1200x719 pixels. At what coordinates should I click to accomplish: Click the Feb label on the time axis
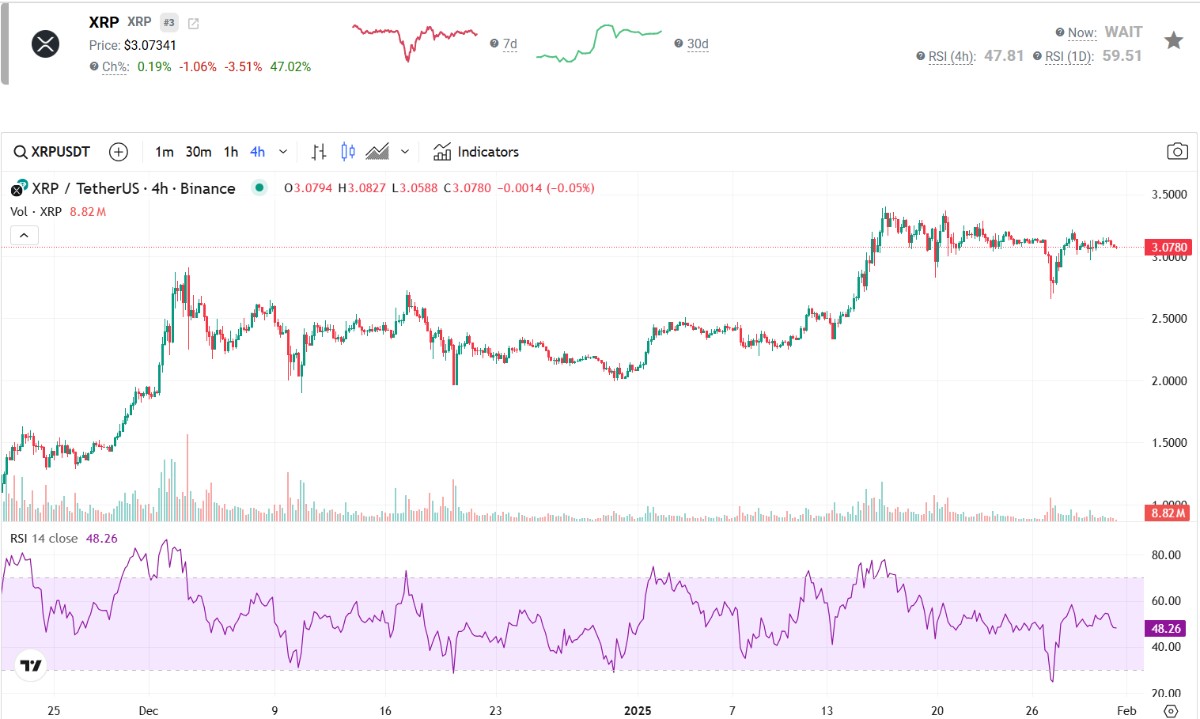click(x=1127, y=710)
